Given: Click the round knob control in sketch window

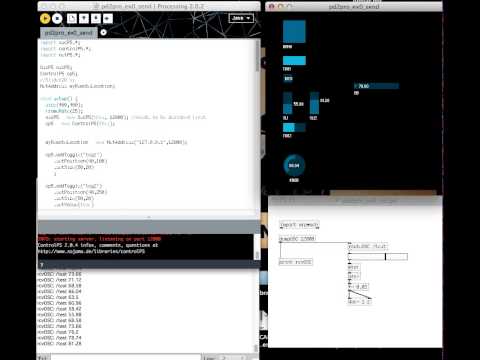Looking at the screenshot, I should tap(294, 165).
